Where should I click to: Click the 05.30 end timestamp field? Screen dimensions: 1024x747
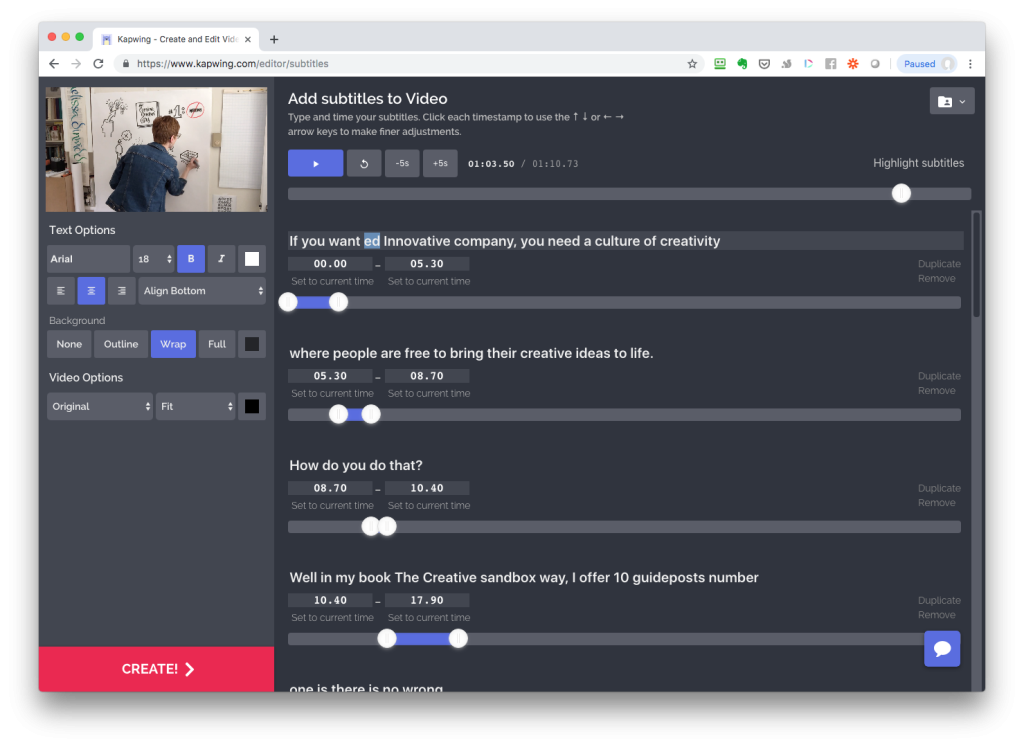[x=427, y=264]
